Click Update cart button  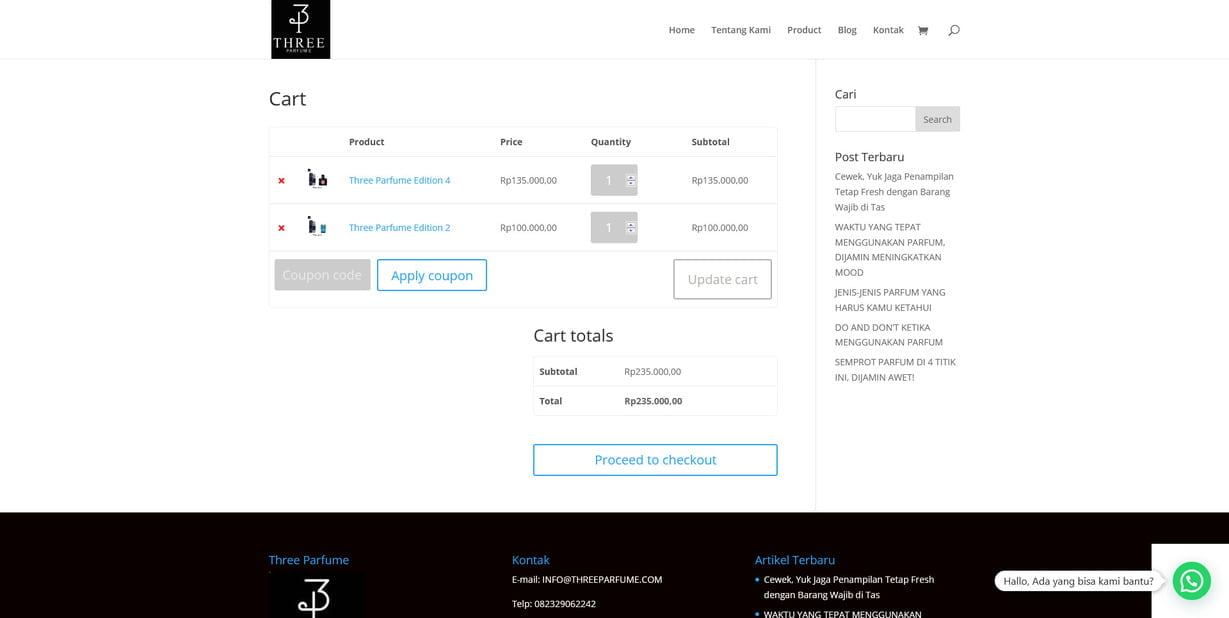point(722,279)
